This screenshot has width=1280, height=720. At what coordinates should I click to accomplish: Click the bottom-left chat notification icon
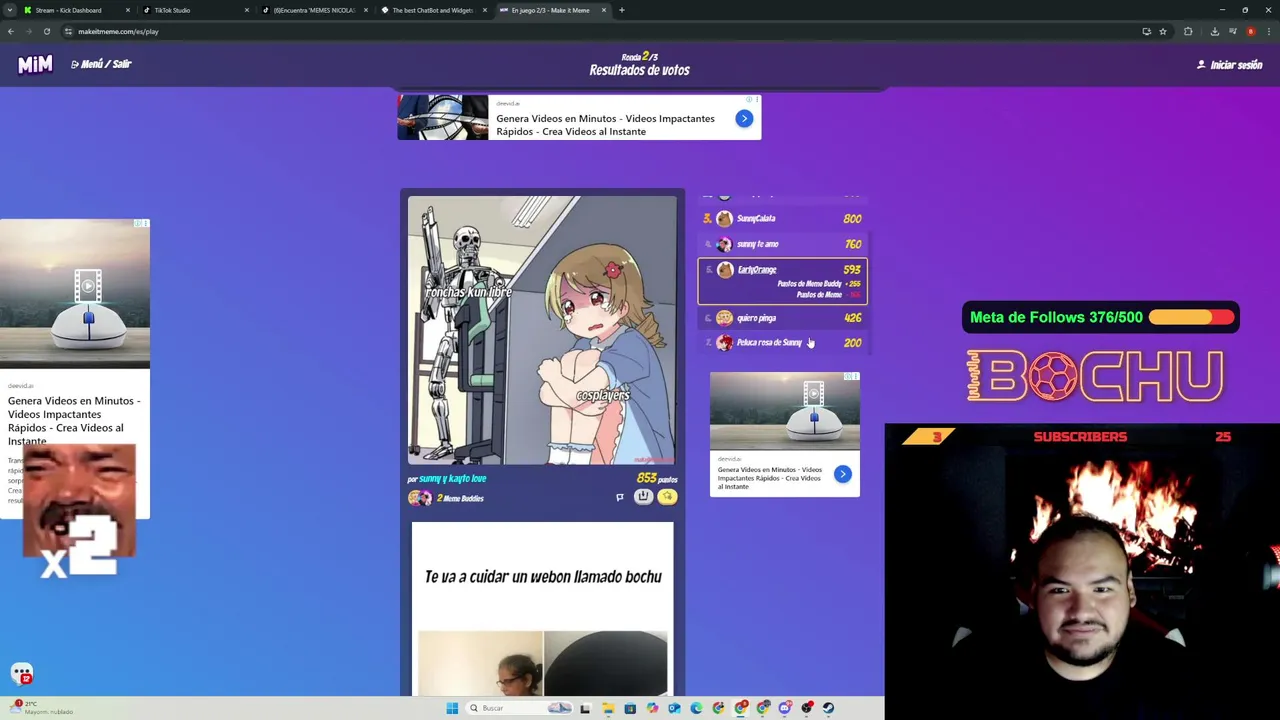click(x=22, y=674)
